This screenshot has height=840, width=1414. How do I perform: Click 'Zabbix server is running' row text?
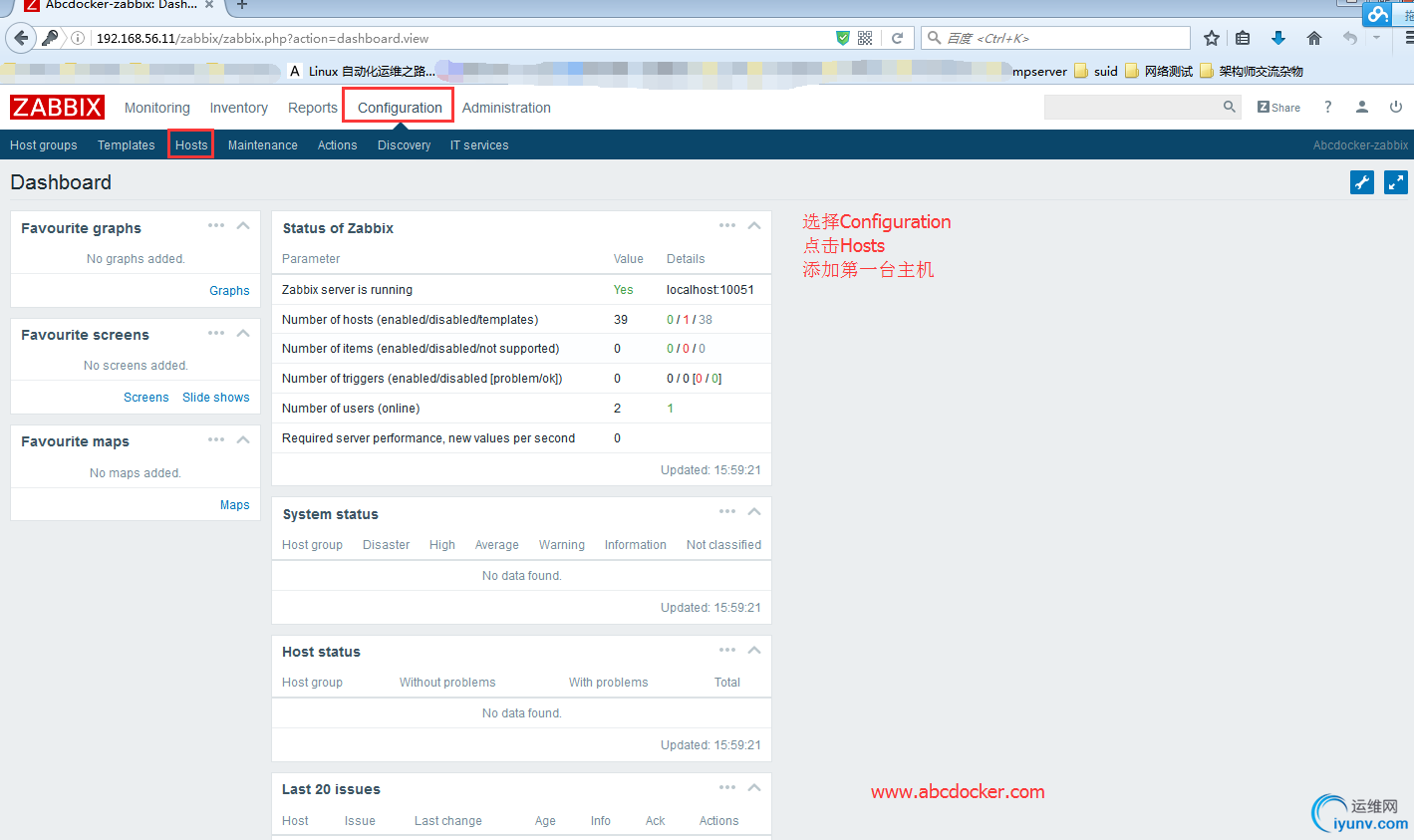pos(347,290)
